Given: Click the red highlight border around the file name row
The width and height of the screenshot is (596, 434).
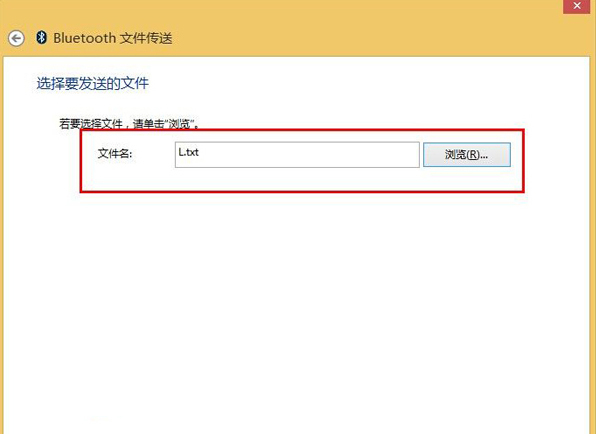Looking at the screenshot, I should 302,192.
